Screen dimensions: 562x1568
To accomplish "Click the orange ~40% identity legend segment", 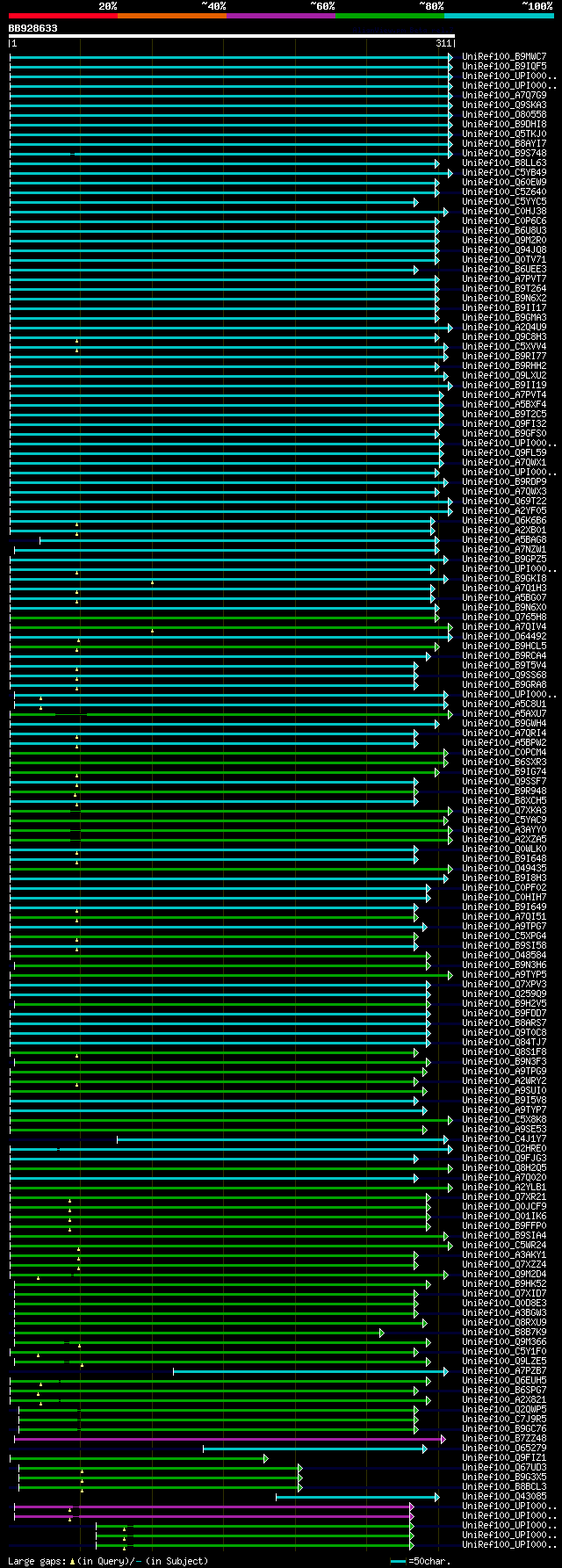I will coord(172,16).
